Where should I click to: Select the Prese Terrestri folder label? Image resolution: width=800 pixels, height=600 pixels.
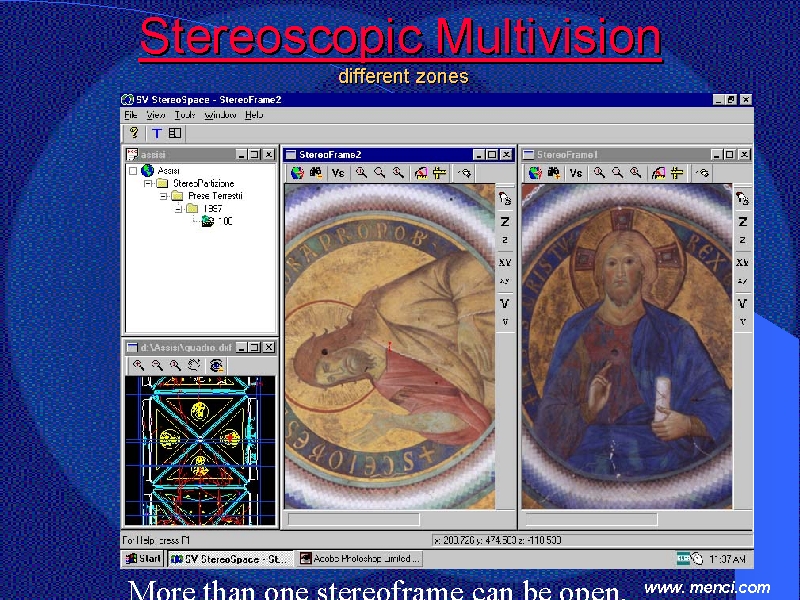[x=215, y=196]
